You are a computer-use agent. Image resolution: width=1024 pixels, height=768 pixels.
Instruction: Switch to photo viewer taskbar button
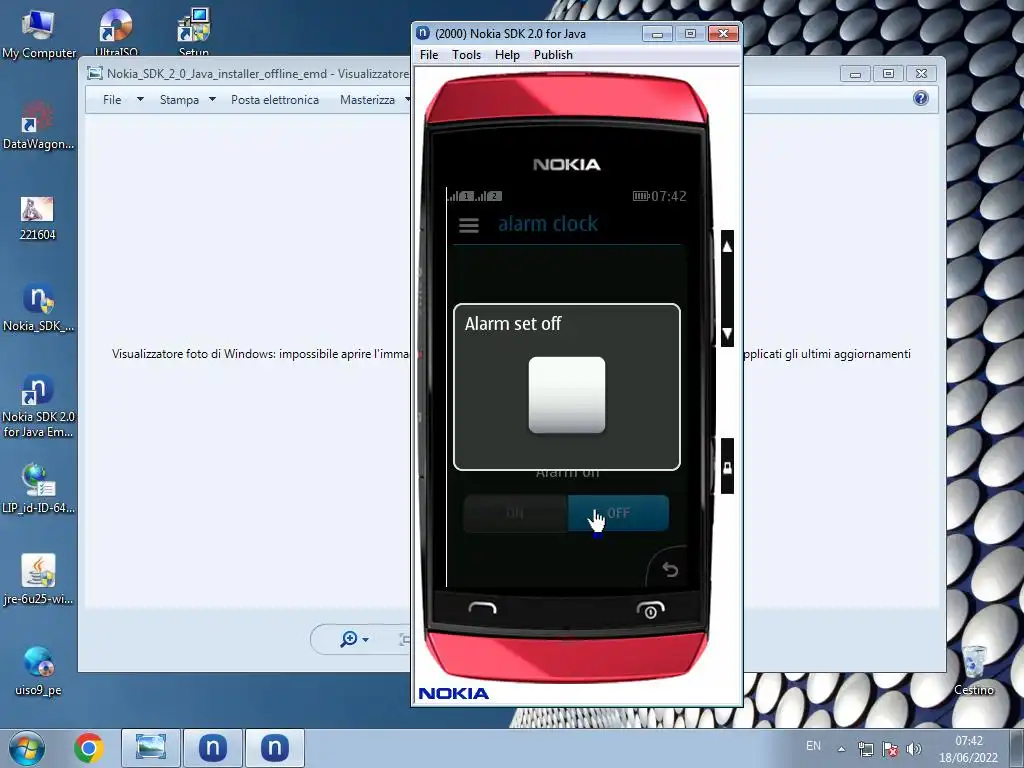tap(151, 748)
